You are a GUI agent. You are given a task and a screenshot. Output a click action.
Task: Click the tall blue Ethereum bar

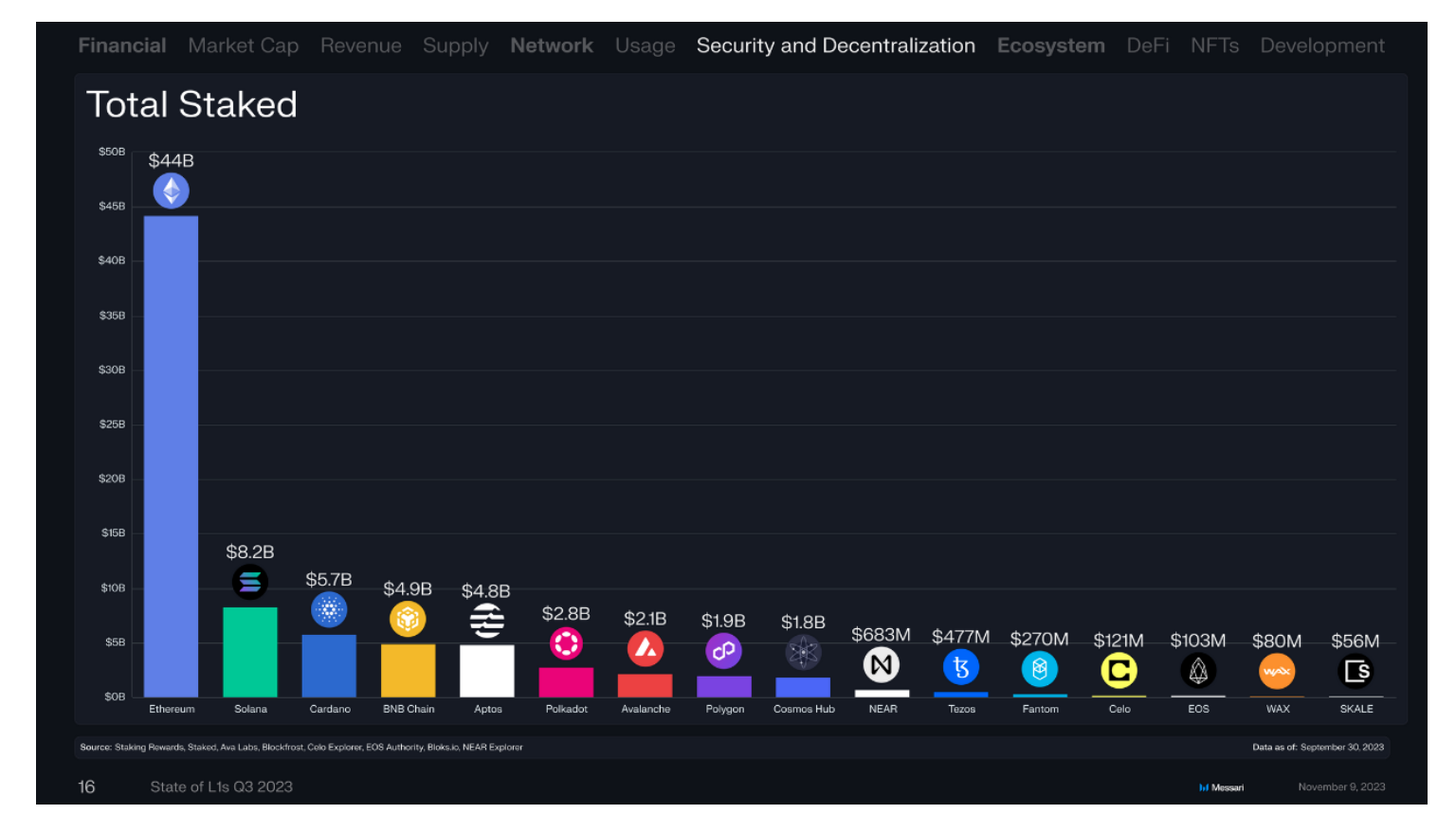tap(172, 457)
